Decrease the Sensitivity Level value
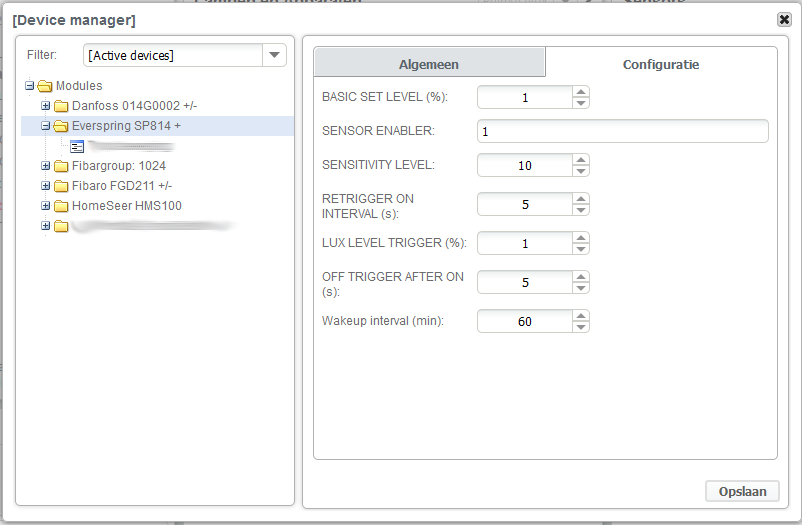This screenshot has height=525, width=802. tap(581, 171)
